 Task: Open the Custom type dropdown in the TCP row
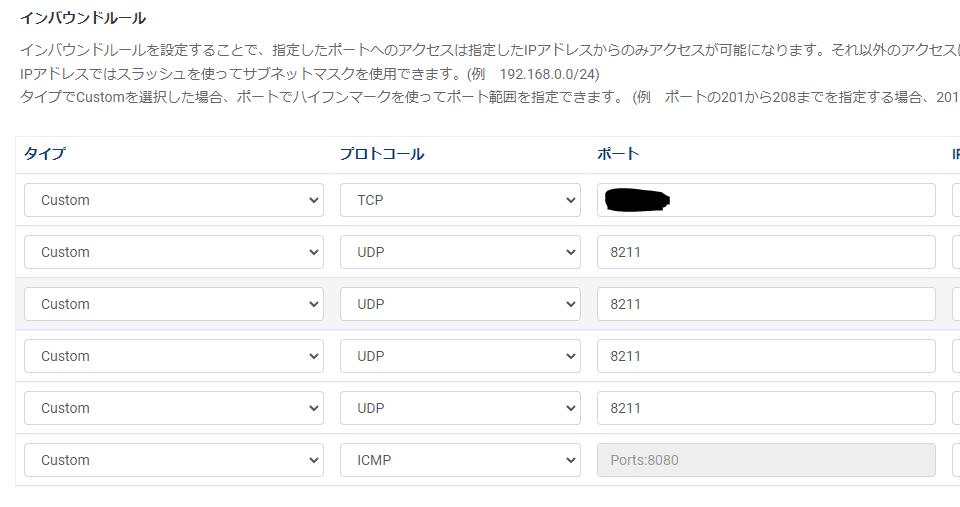click(x=174, y=200)
